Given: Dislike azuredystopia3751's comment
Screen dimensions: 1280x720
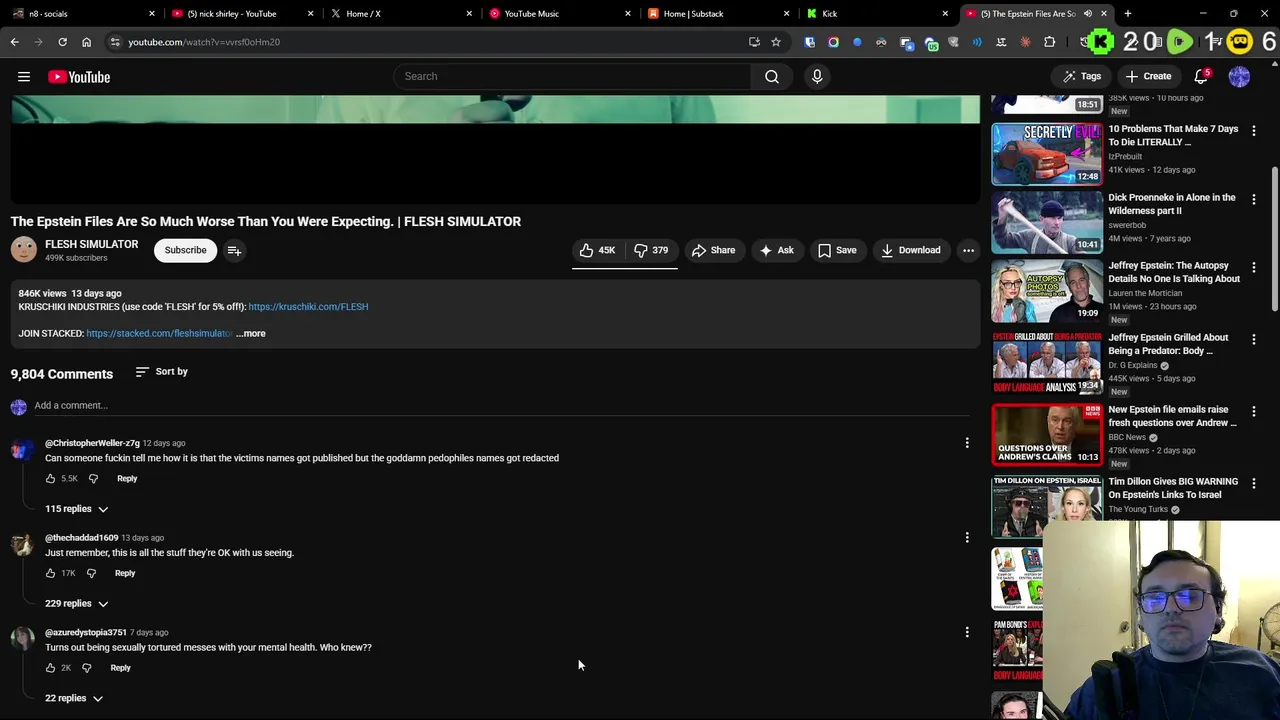Looking at the screenshot, I should (87, 668).
